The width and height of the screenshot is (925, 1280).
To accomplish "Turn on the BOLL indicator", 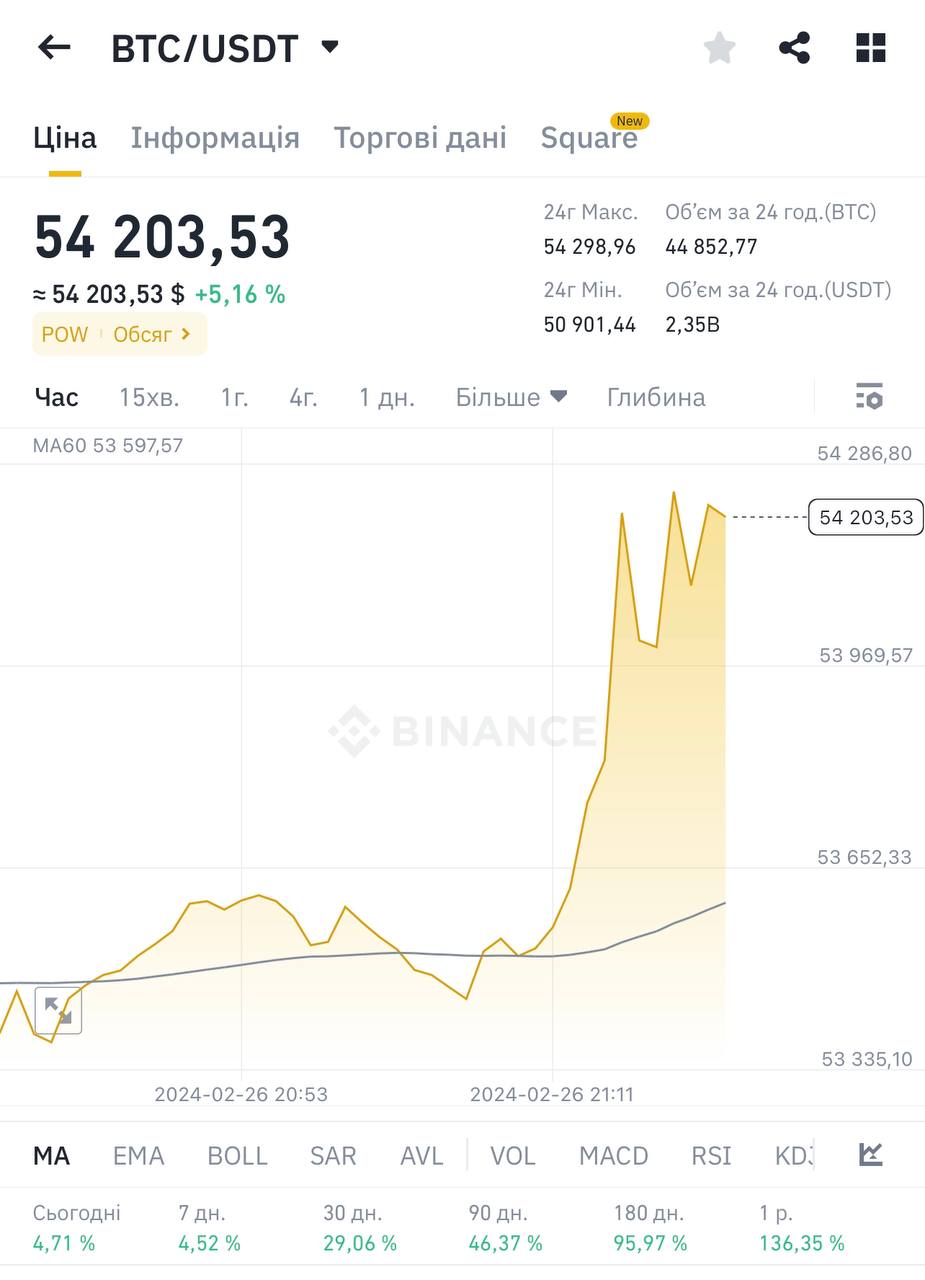I will [237, 1156].
